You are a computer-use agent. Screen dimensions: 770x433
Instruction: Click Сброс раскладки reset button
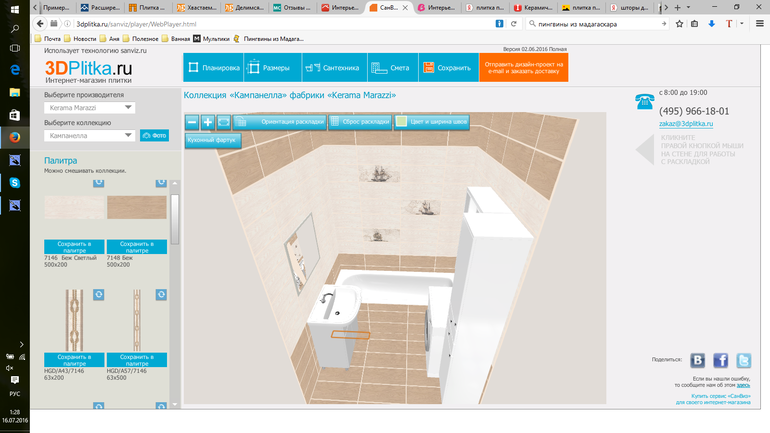click(x=359, y=122)
